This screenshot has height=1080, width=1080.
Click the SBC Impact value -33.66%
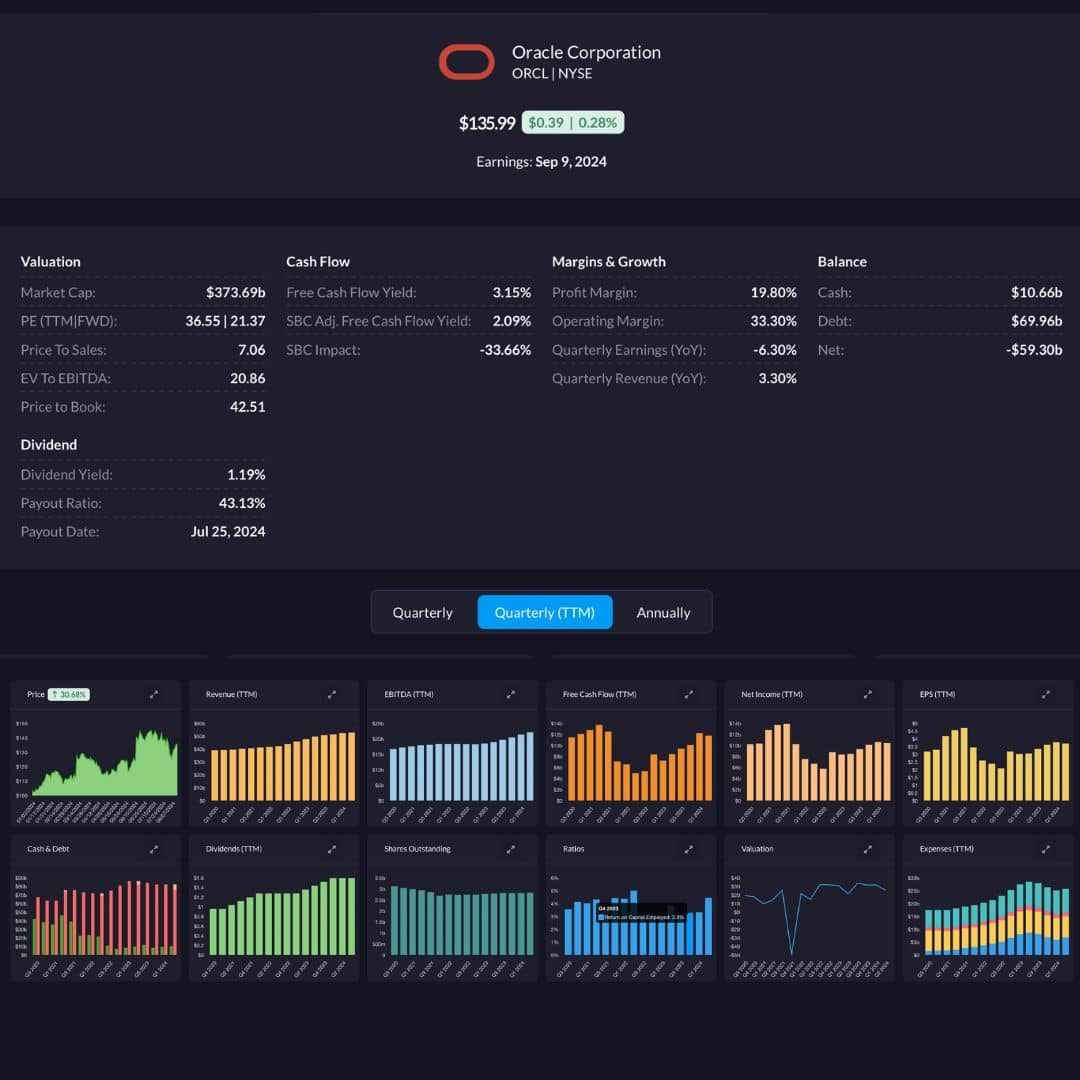506,350
